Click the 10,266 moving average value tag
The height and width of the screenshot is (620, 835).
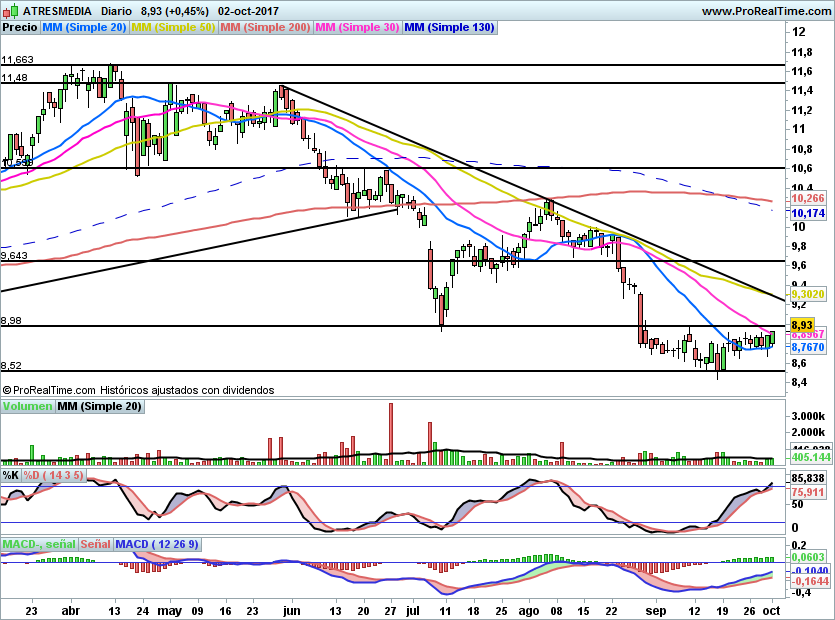[x=808, y=198]
